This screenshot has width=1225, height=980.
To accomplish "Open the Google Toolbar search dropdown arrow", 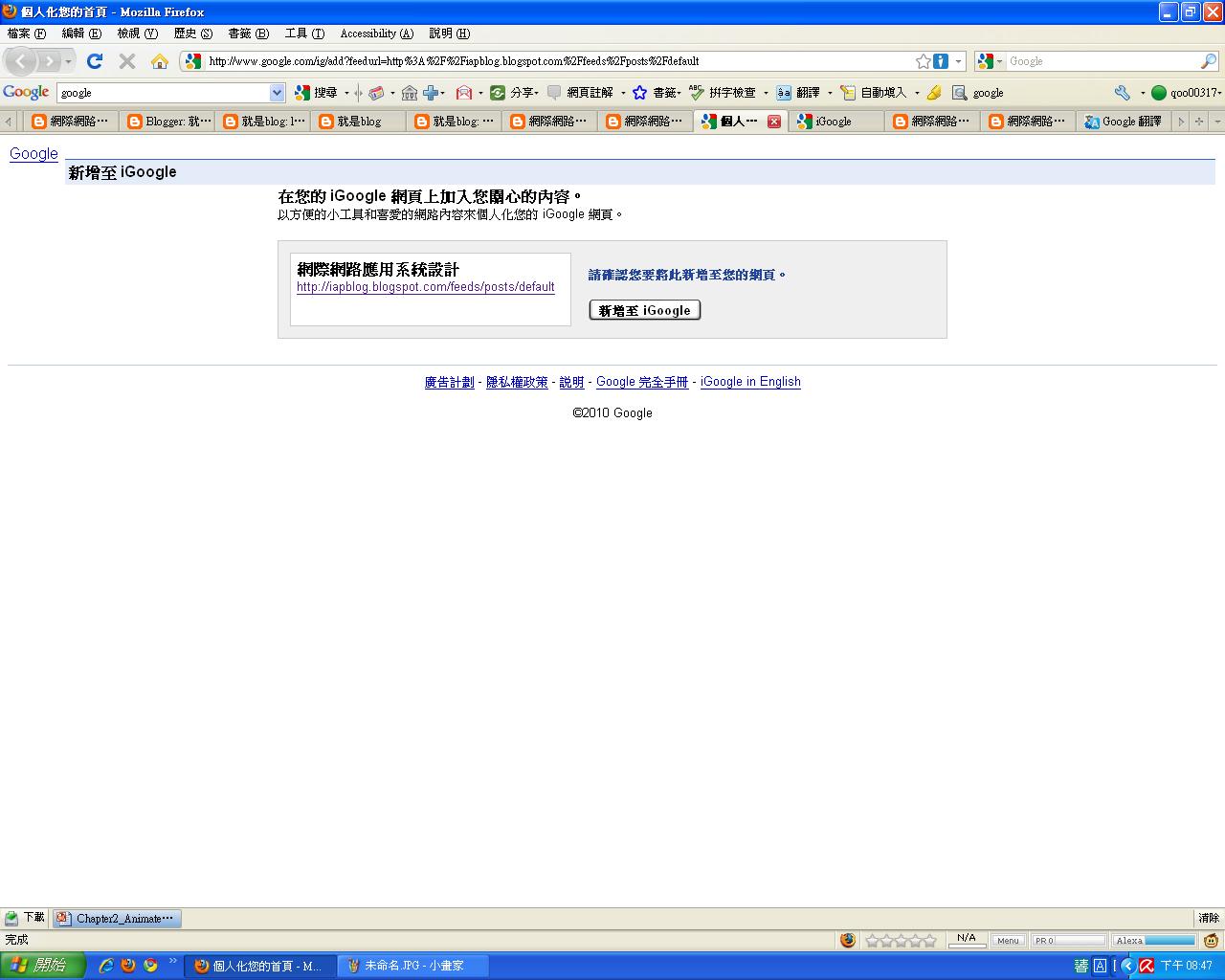I will 278,93.
